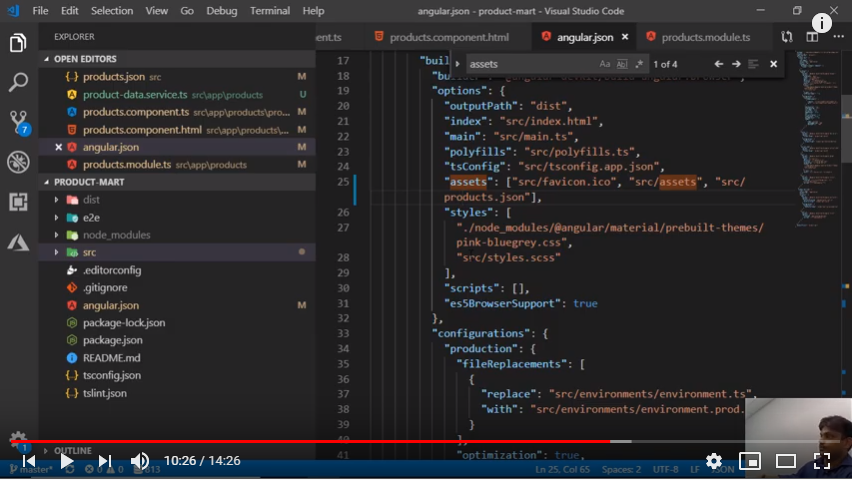Show video info card
The height and width of the screenshot is (480, 852).
822,23
